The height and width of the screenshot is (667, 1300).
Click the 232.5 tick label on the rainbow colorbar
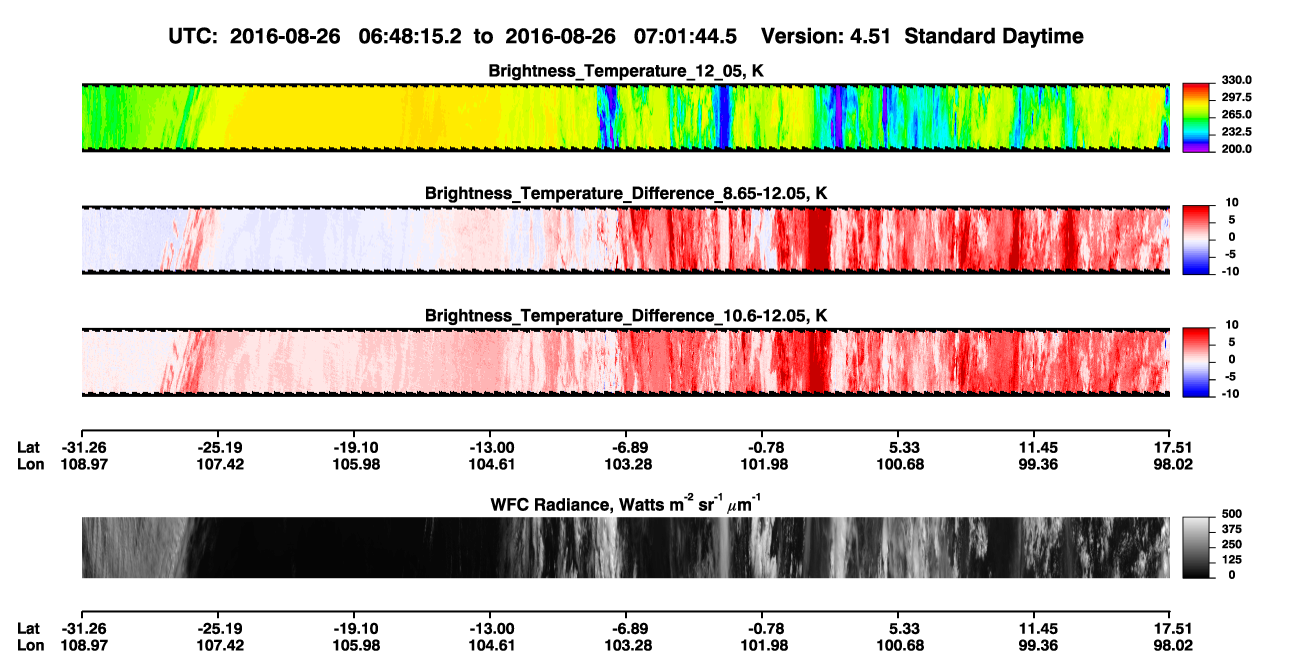click(x=1237, y=132)
